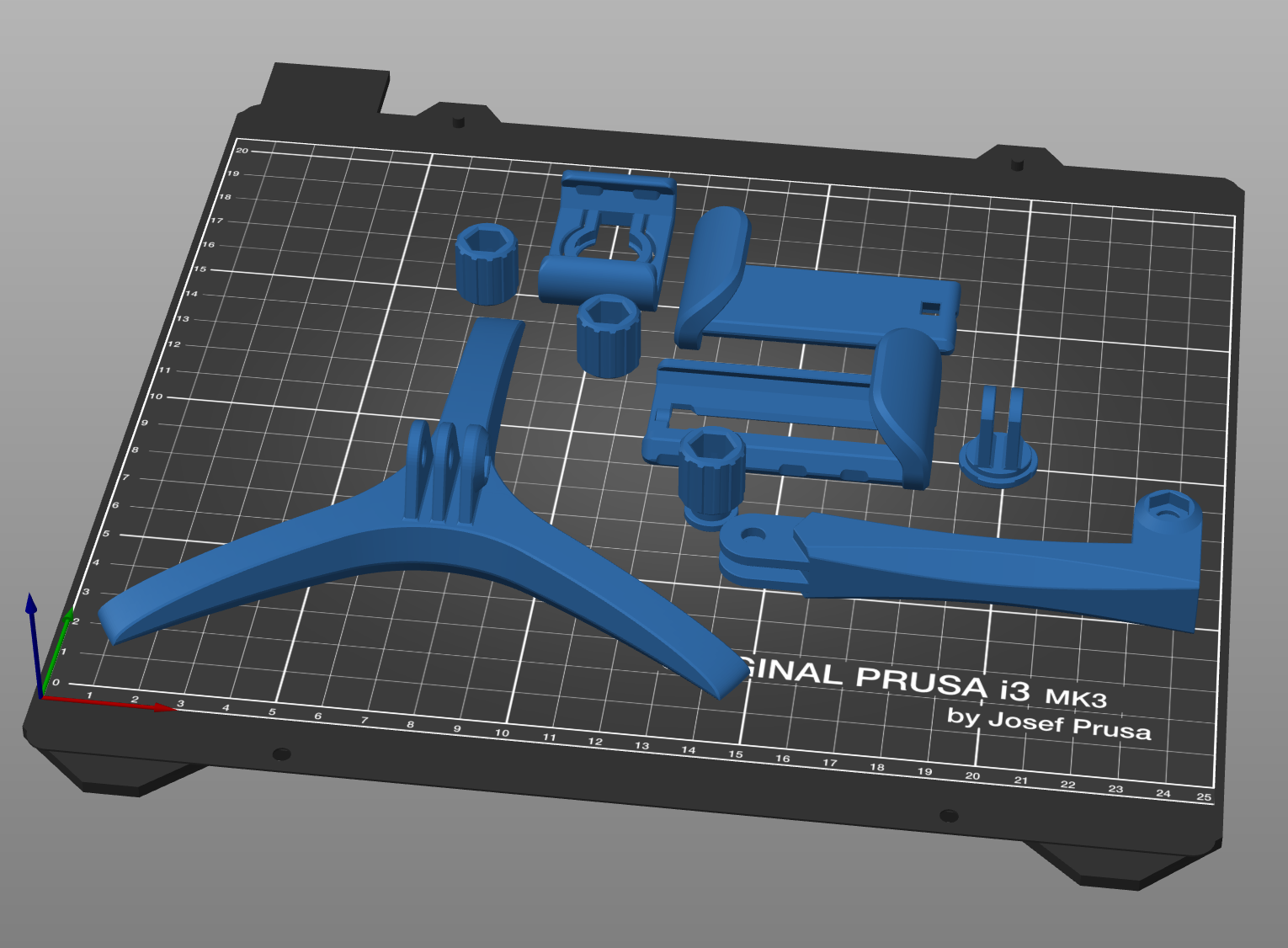Click the green Y axis arrow
The width and height of the screenshot is (1288, 948).
pos(57,650)
